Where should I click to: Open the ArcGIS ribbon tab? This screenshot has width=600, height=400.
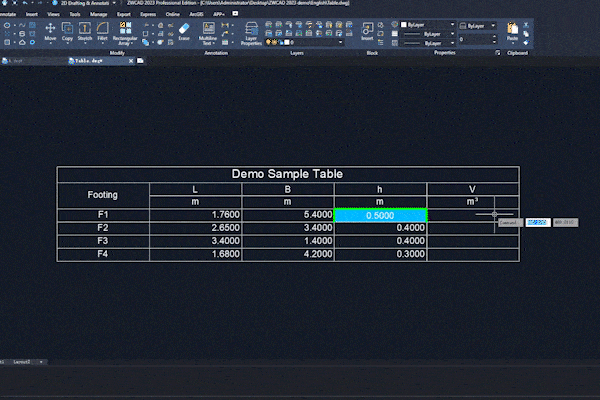[x=196, y=14]
